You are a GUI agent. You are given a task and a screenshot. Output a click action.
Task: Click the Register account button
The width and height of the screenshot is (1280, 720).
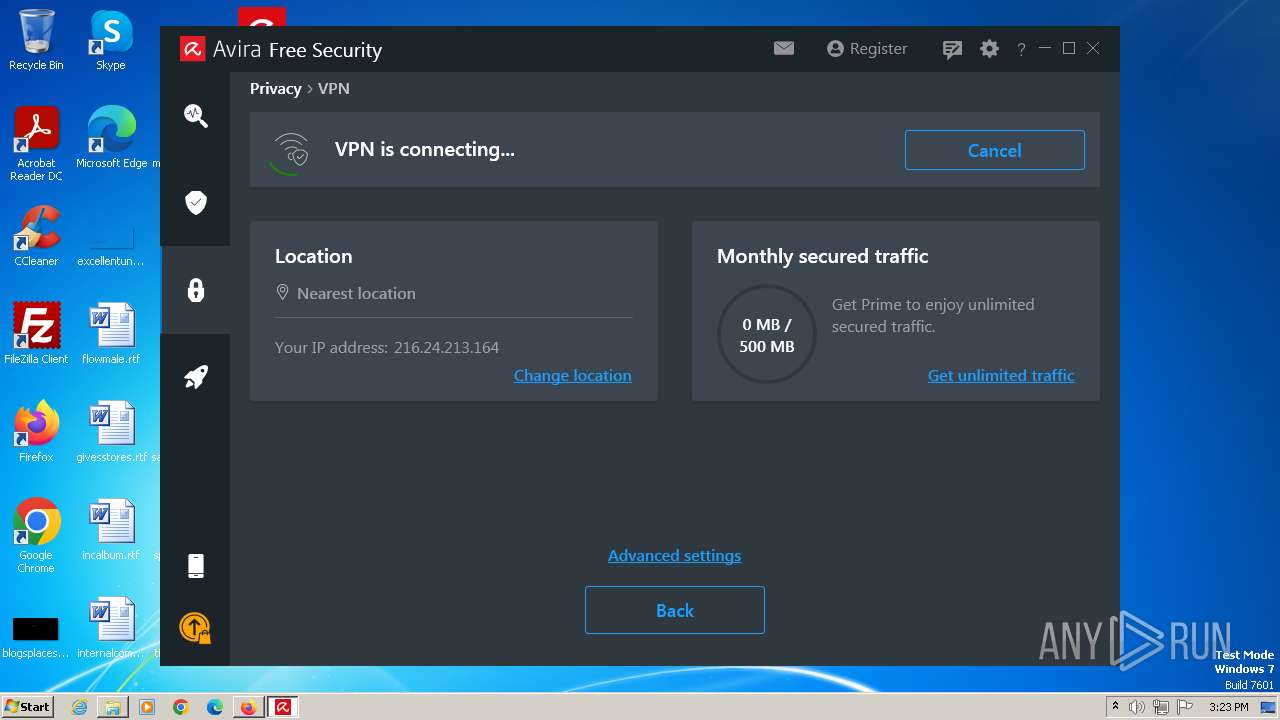tap(867, 49)
